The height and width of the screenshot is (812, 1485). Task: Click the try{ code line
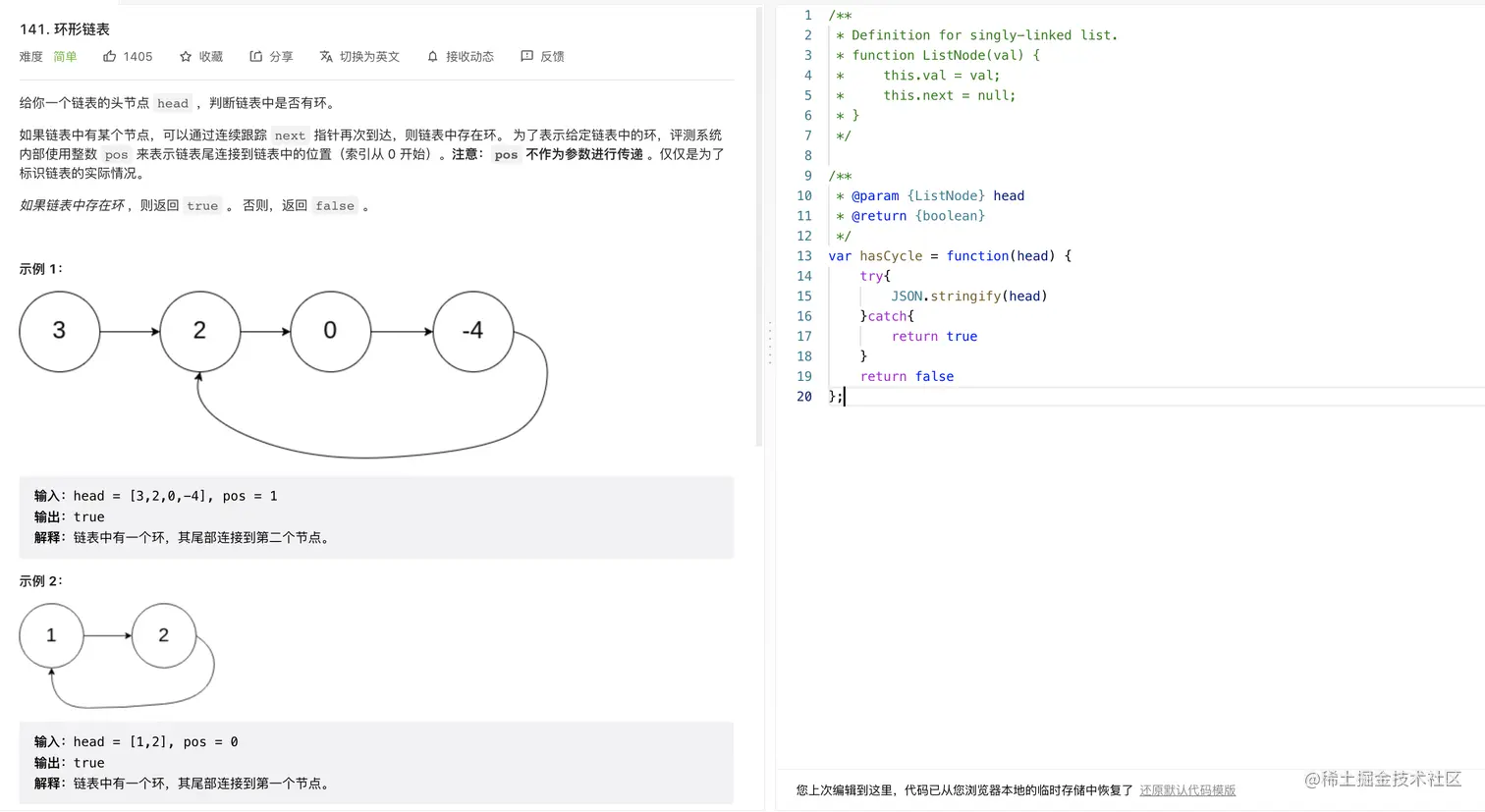pyautogui.click(x=875, y=277)
